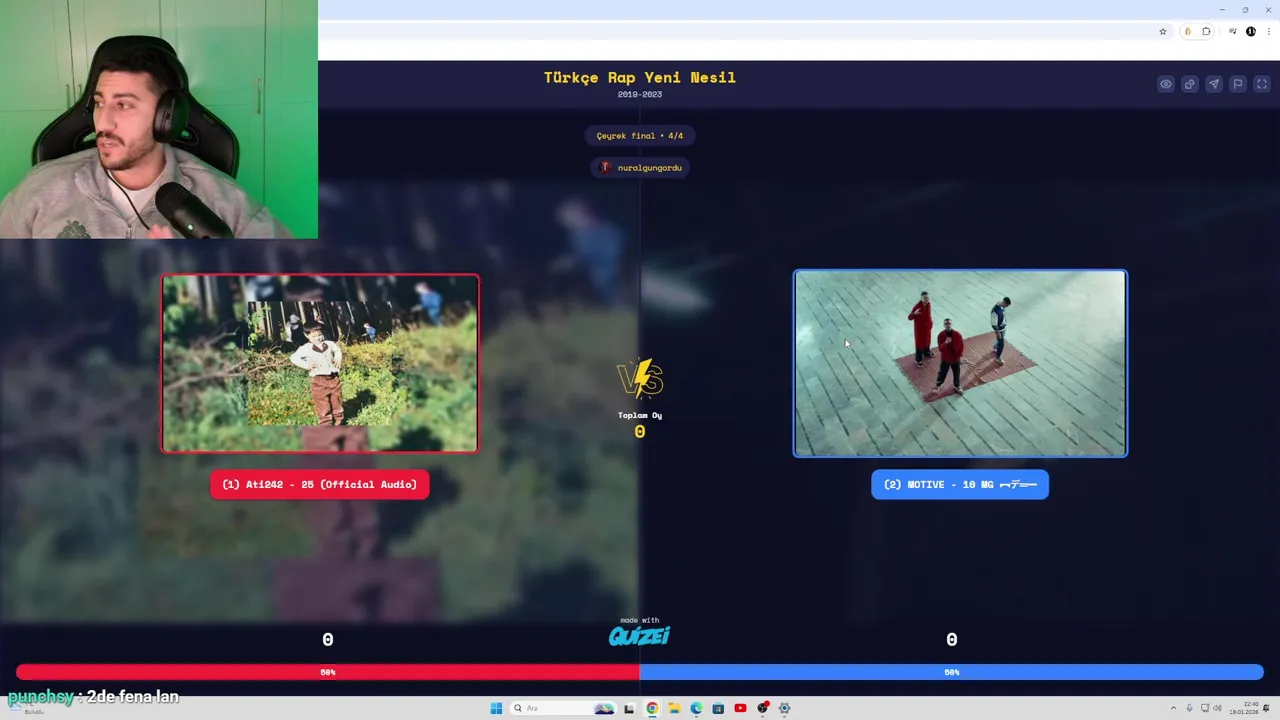Open the Chrome three-dot menu

pyautogui.click(x=1268, y=32)
